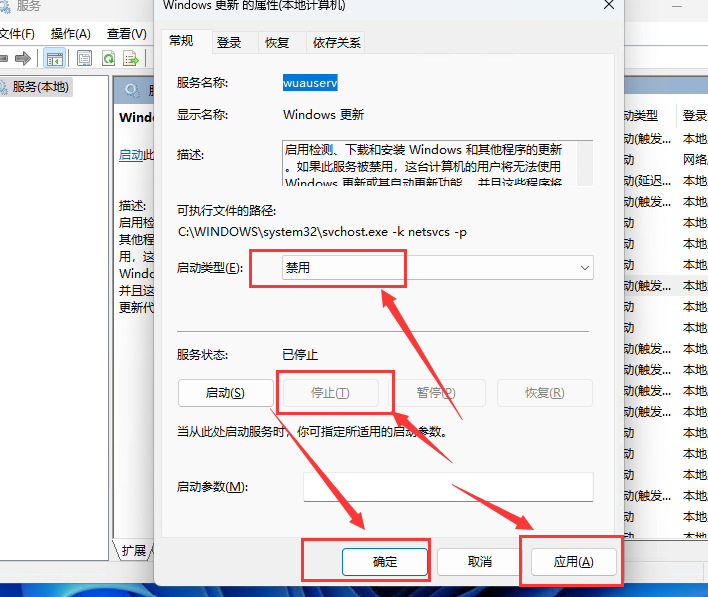Click the export list icon in toolbar
The image size is (708, 597).
point(131,58)
